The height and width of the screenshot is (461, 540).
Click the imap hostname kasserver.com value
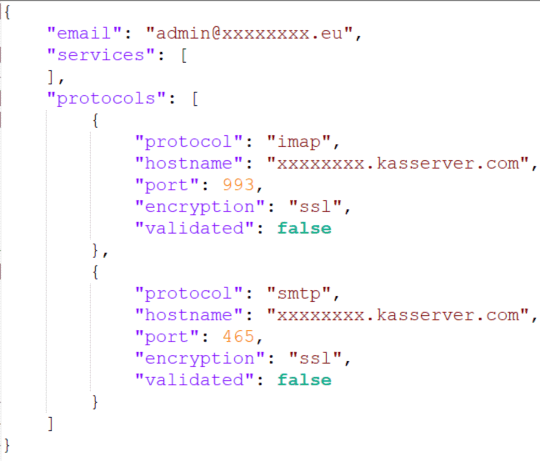pyautogui.click(x=398, y=164)
